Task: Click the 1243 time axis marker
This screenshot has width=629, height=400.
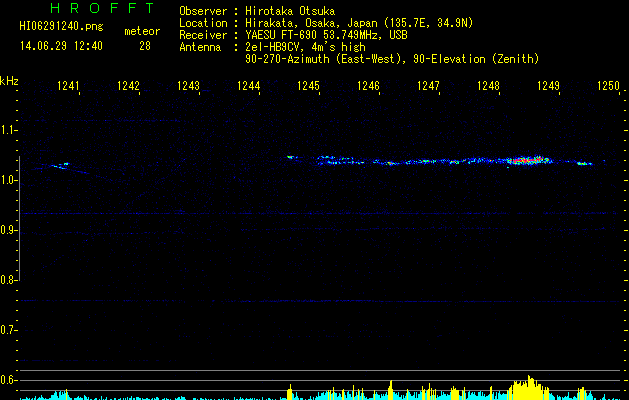Action: tap(188, 85)
